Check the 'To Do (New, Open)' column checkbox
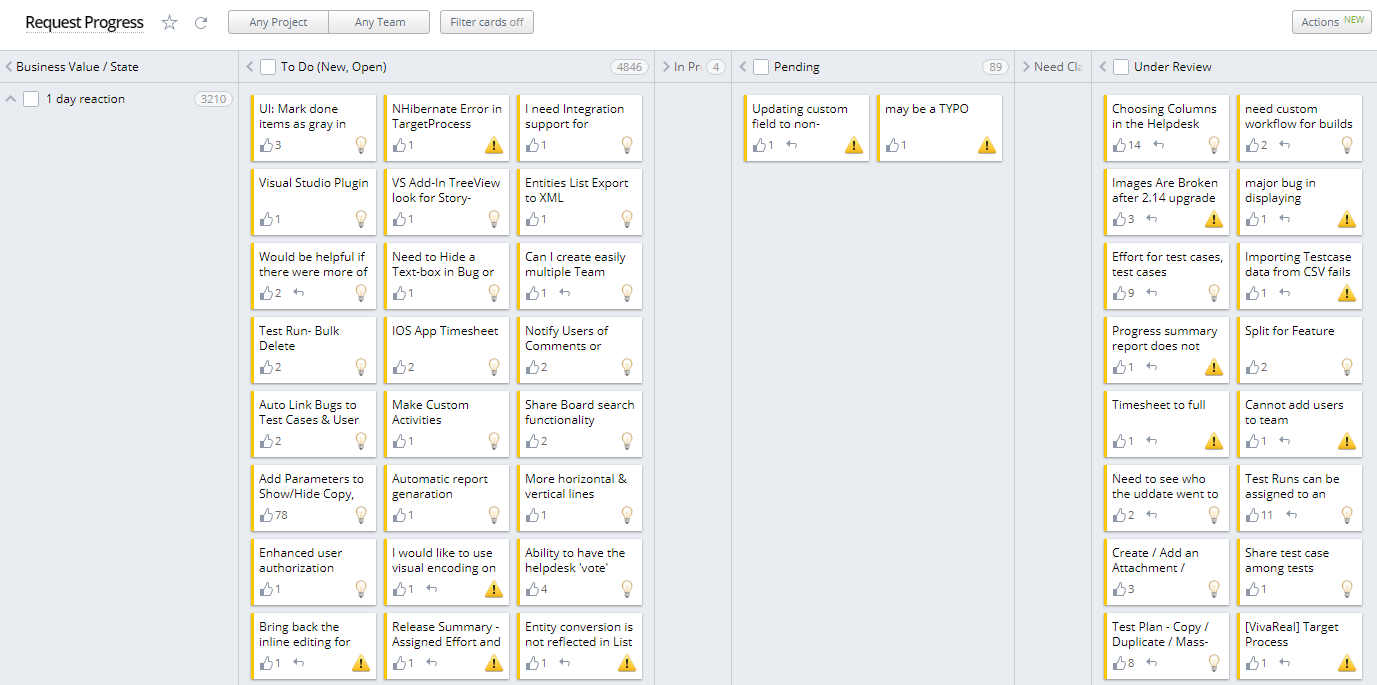Screen dimensions: 1377x685 (267, 66)
